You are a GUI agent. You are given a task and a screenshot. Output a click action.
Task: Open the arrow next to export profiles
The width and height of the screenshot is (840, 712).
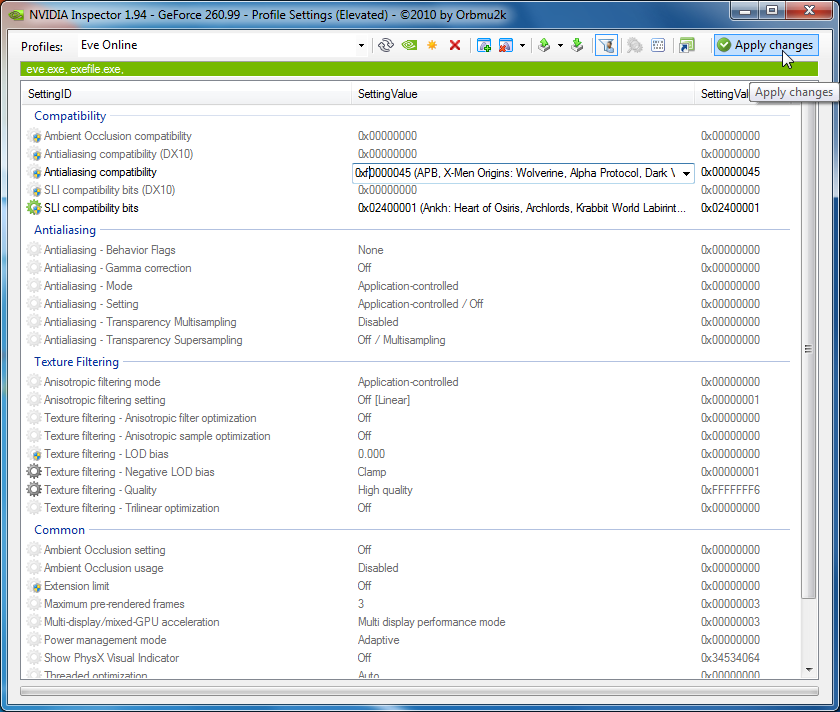point(560,45)
